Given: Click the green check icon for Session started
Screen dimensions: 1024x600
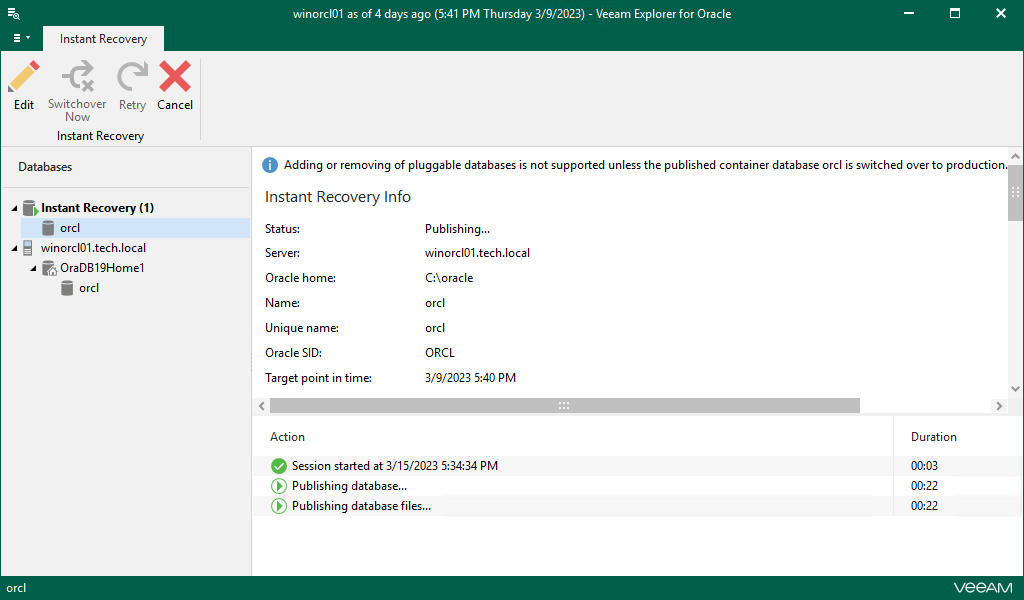Looking at the screenshot, I should (x=279, y=466).
